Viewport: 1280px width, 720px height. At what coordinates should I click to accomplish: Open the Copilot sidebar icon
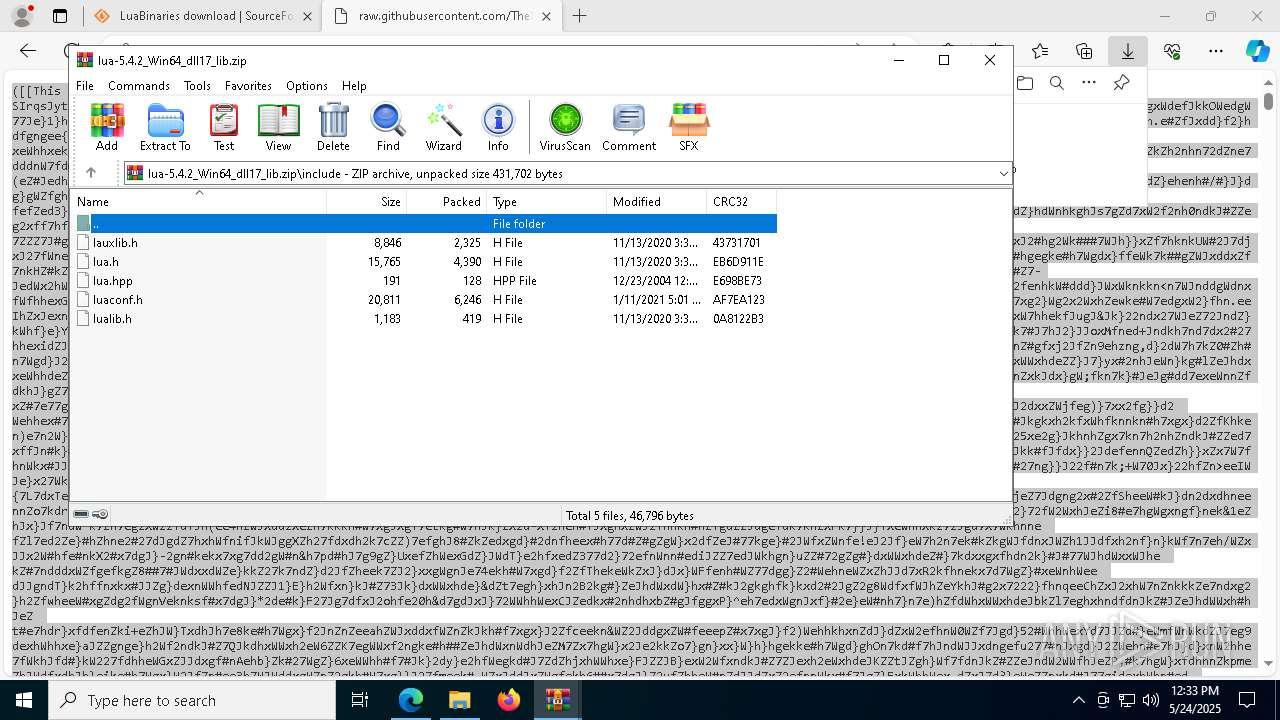pos(1257,51)
